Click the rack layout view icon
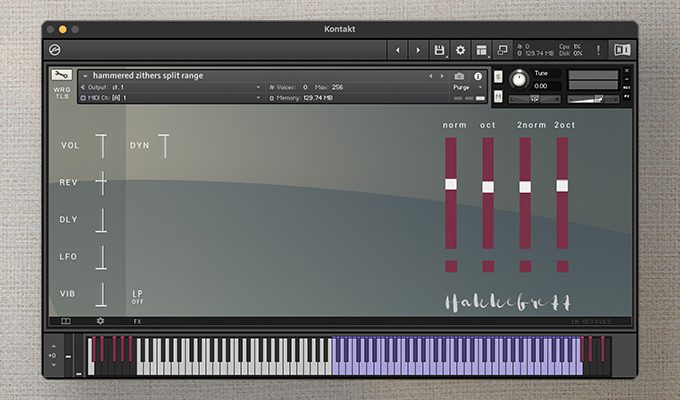680x400 pixels. [x=482, y=50]
